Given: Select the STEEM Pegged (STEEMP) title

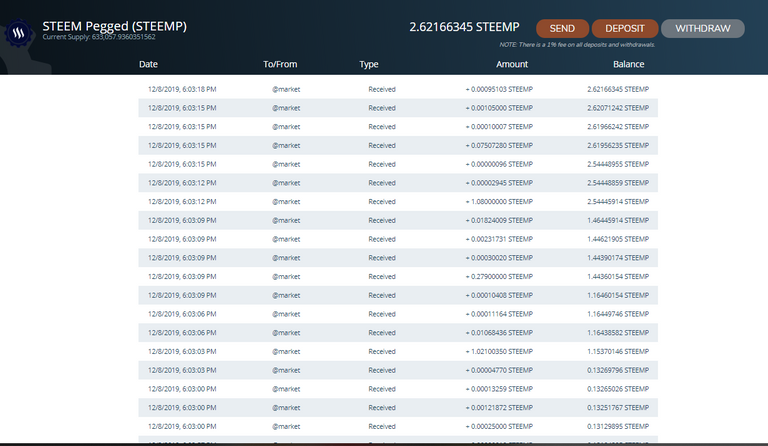Looking at the screenshot, I should coord(115,26).
